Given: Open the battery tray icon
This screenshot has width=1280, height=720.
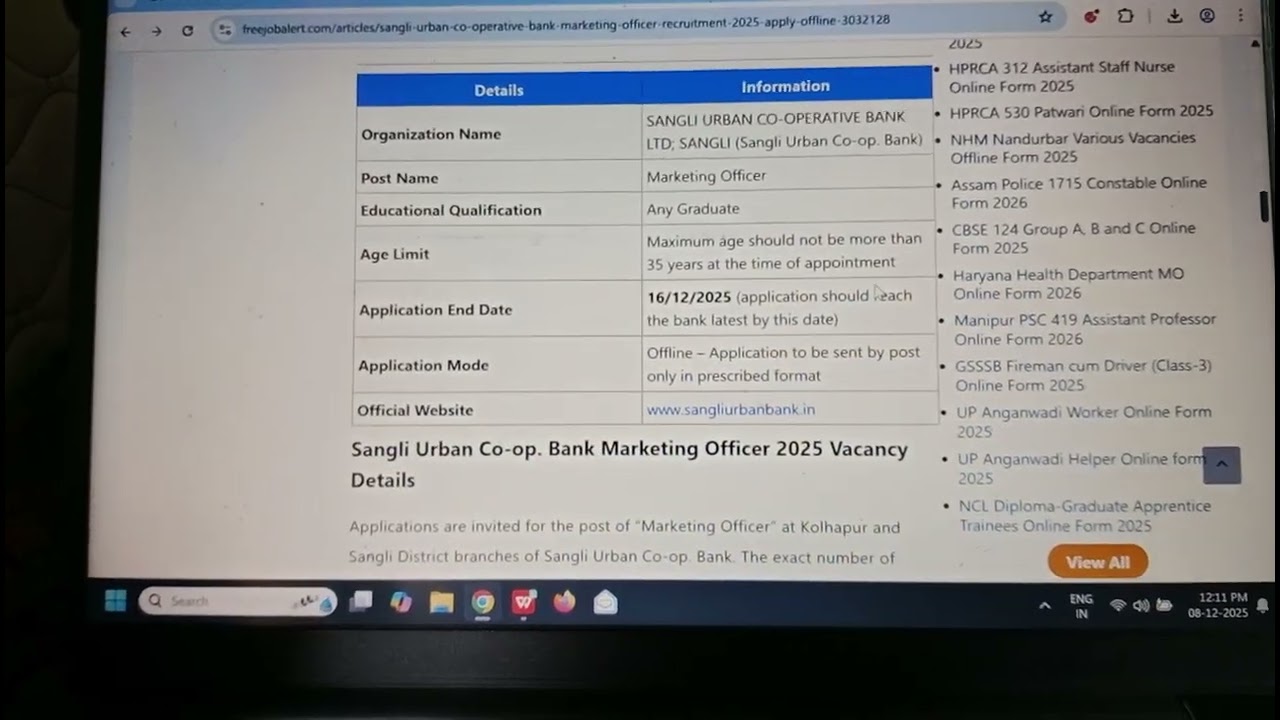Looking at the screenshot, I should point(1164,605).
